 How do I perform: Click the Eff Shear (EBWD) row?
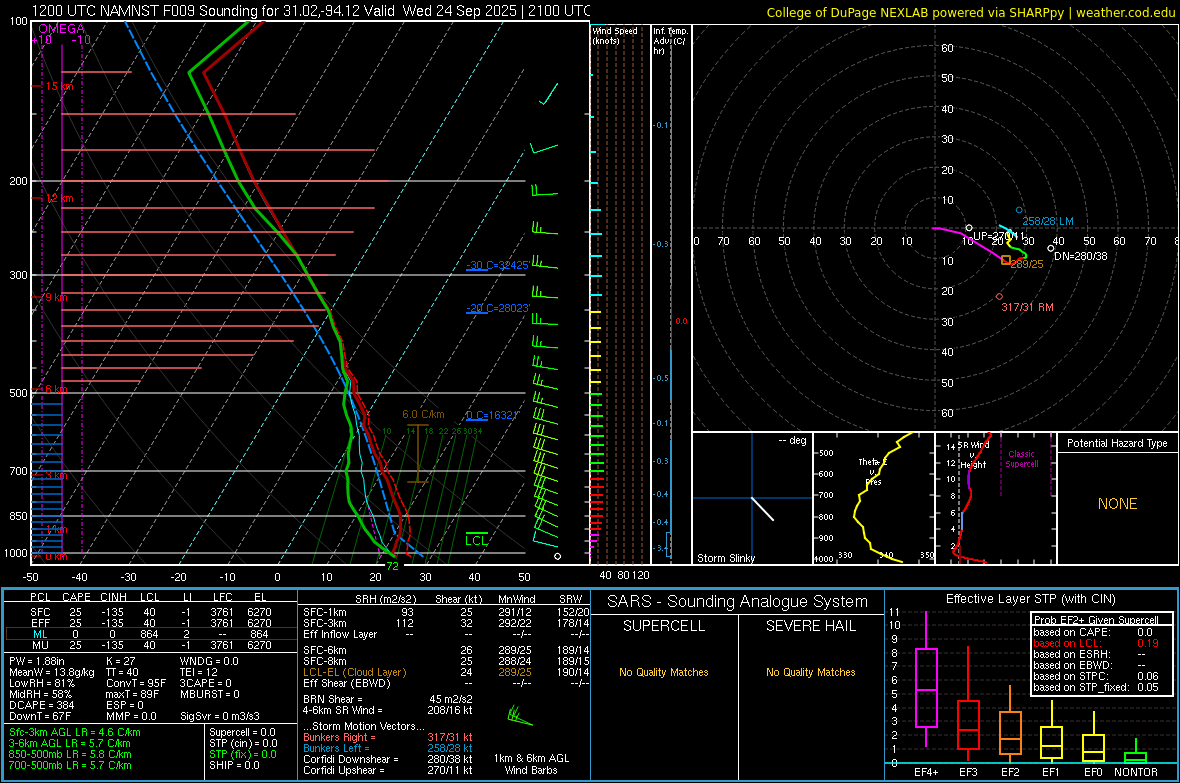pos(446,683)
